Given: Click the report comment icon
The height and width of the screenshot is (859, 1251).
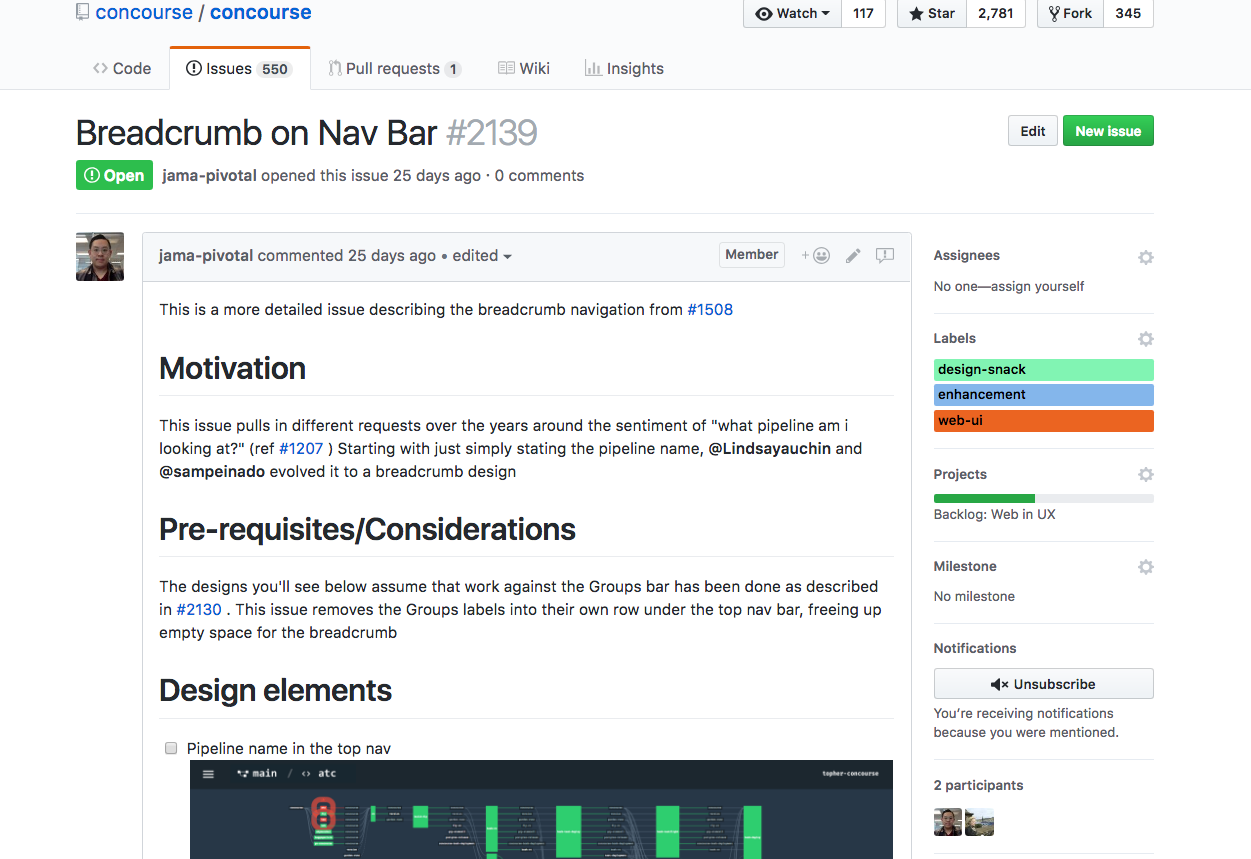Looking at the screenshot, I should (x=885, y=255).
